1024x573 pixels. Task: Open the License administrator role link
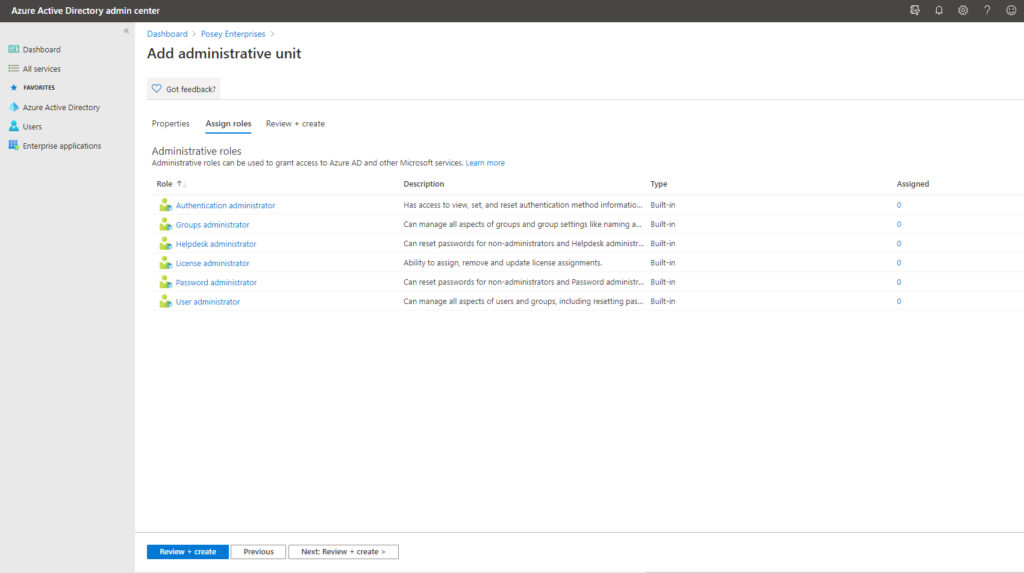pyautogui.click(x=212, y=263)
